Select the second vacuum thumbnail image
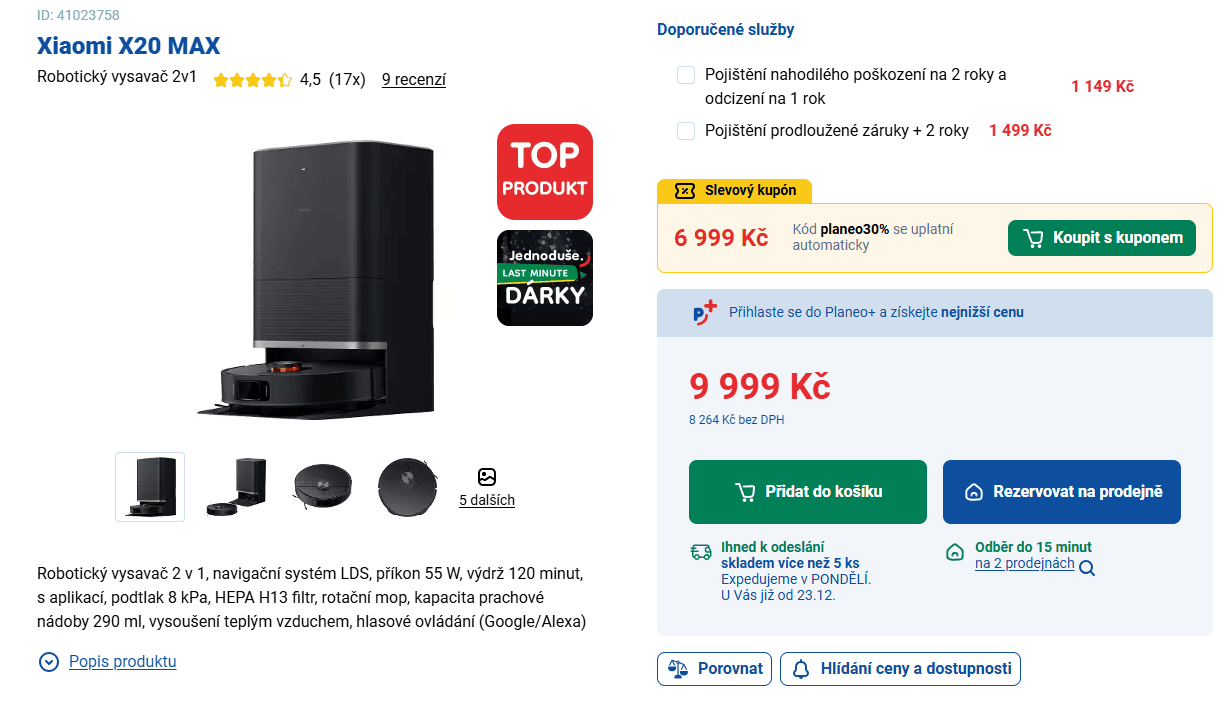 click(x=237, y=487)
